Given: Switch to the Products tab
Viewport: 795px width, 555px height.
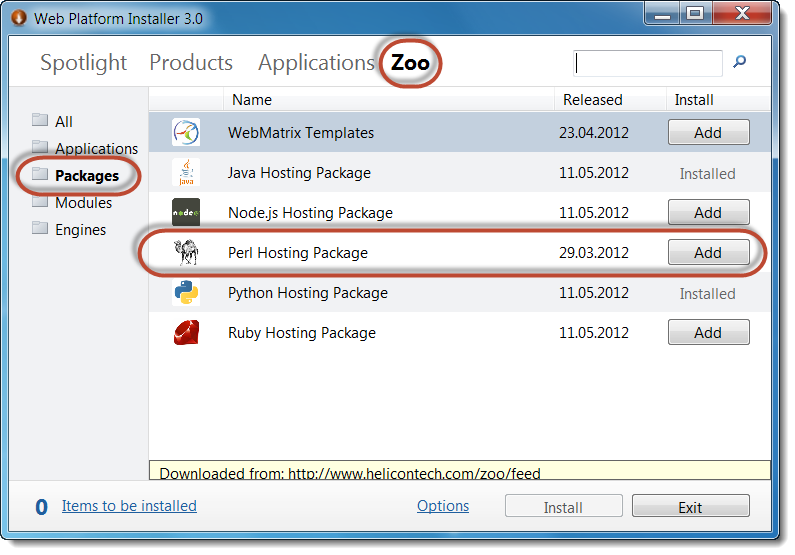Looking at the screenshot, I should coord(191,62).
